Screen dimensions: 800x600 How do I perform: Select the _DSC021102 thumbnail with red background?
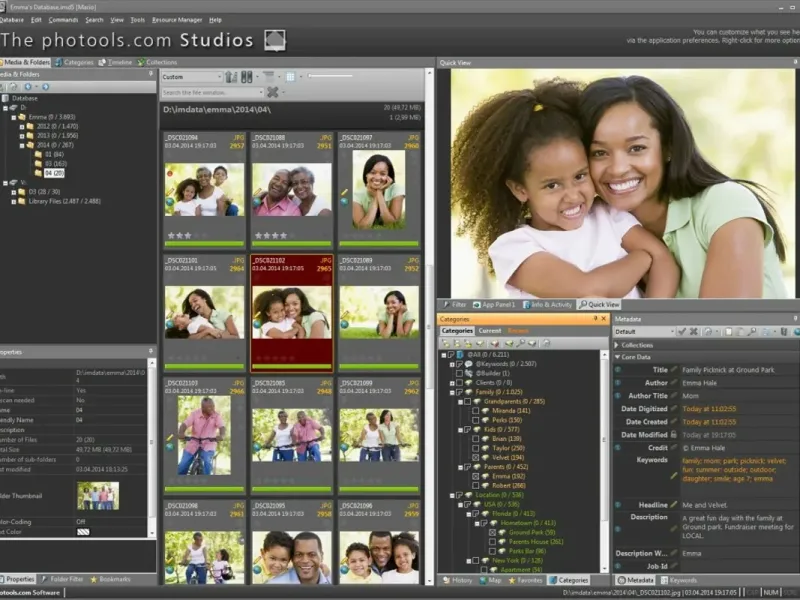coord(291,312)
